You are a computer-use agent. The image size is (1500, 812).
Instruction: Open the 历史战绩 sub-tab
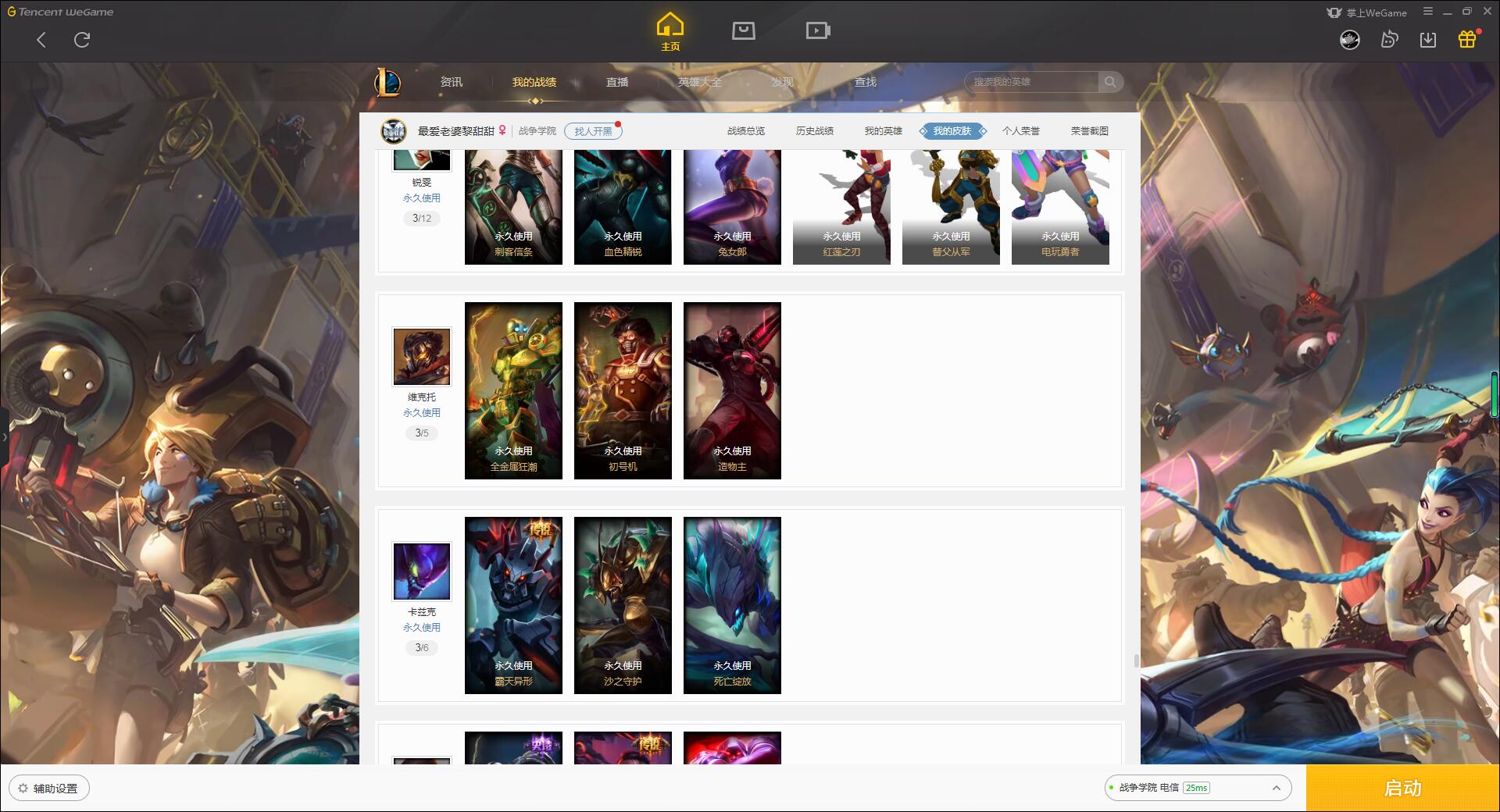(x=815, y=131)
